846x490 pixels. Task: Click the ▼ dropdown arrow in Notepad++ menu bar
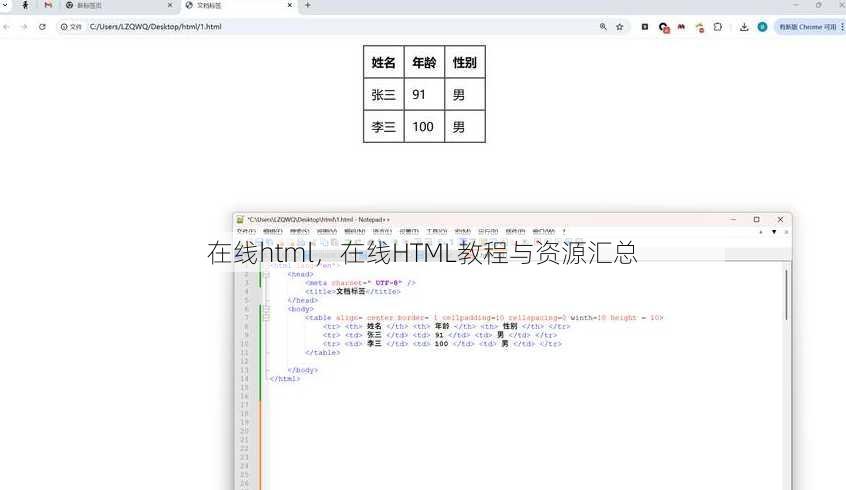[774, 232]
